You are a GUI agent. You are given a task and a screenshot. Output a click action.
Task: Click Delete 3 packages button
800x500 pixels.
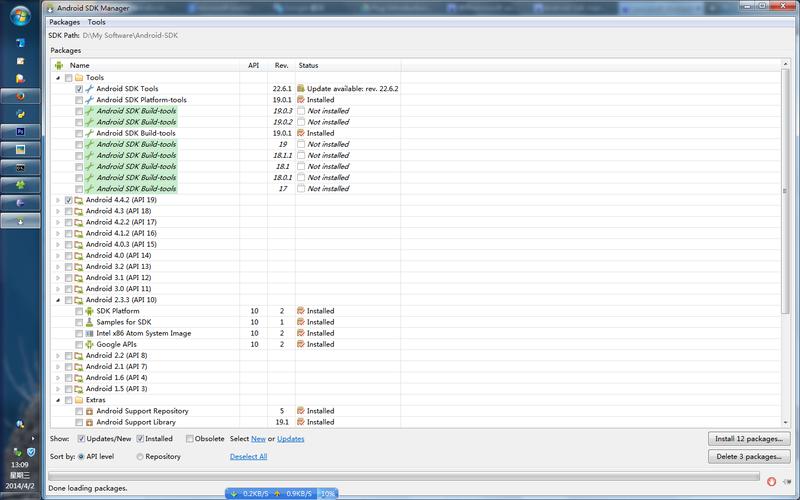point(749,457)
